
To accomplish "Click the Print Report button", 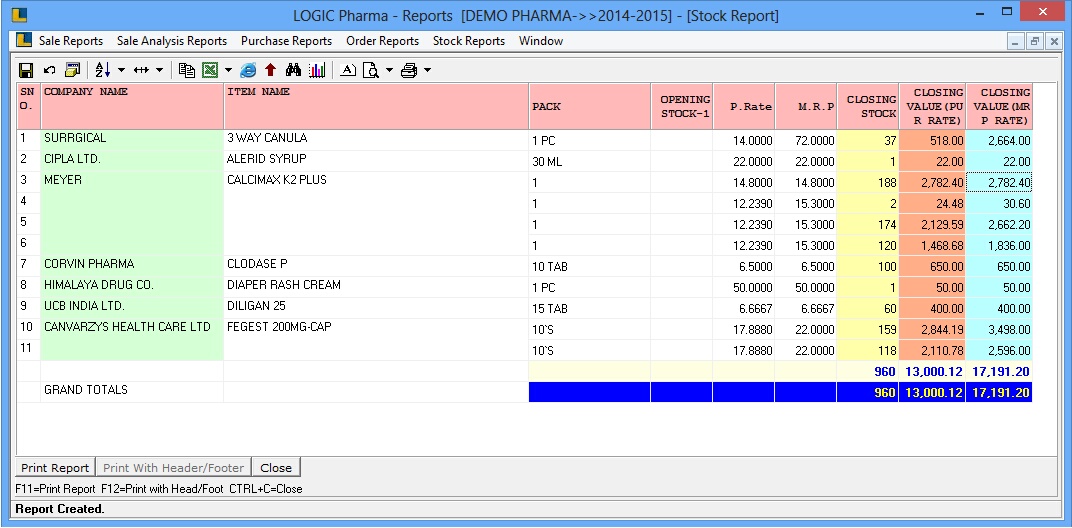I will (55, 468).
